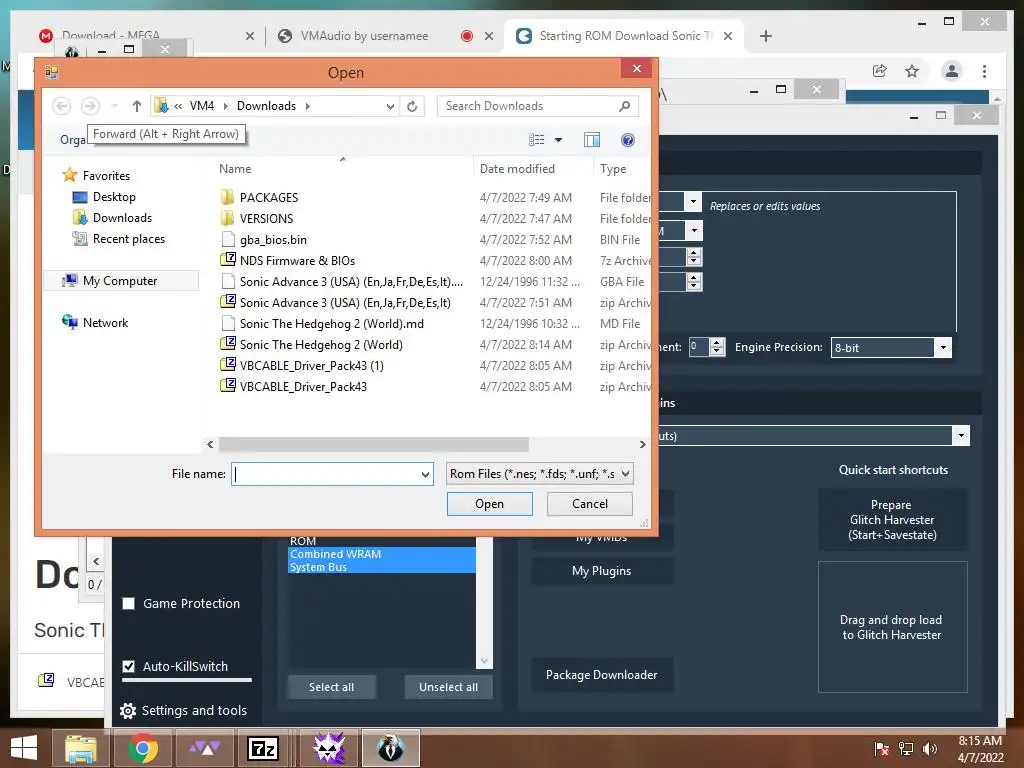
Task: Open the view options dropdown arrow
Action: click(x=558, y=140)
